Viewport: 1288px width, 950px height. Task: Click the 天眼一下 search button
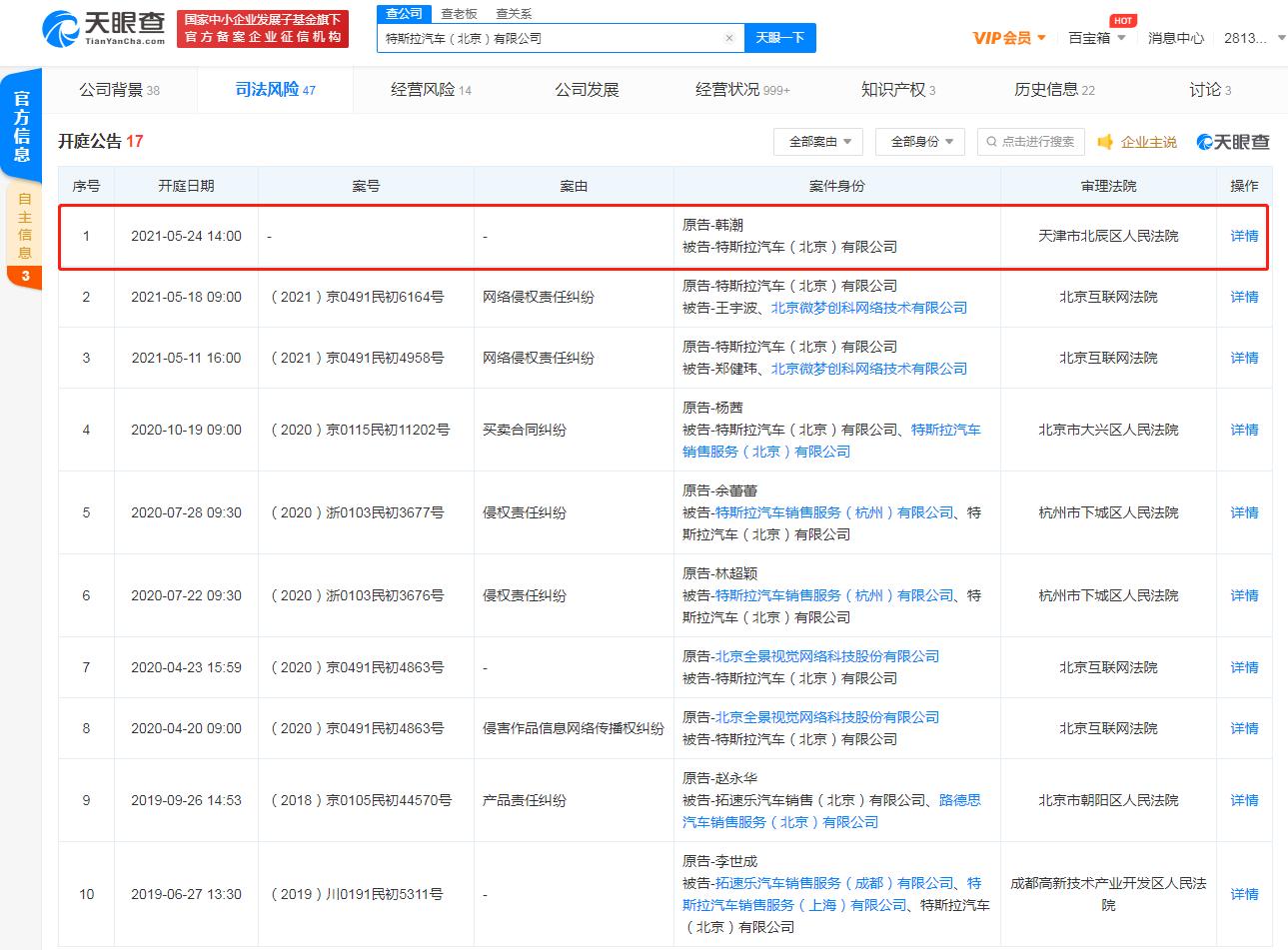pyautogui.click(x=779, y=38)
